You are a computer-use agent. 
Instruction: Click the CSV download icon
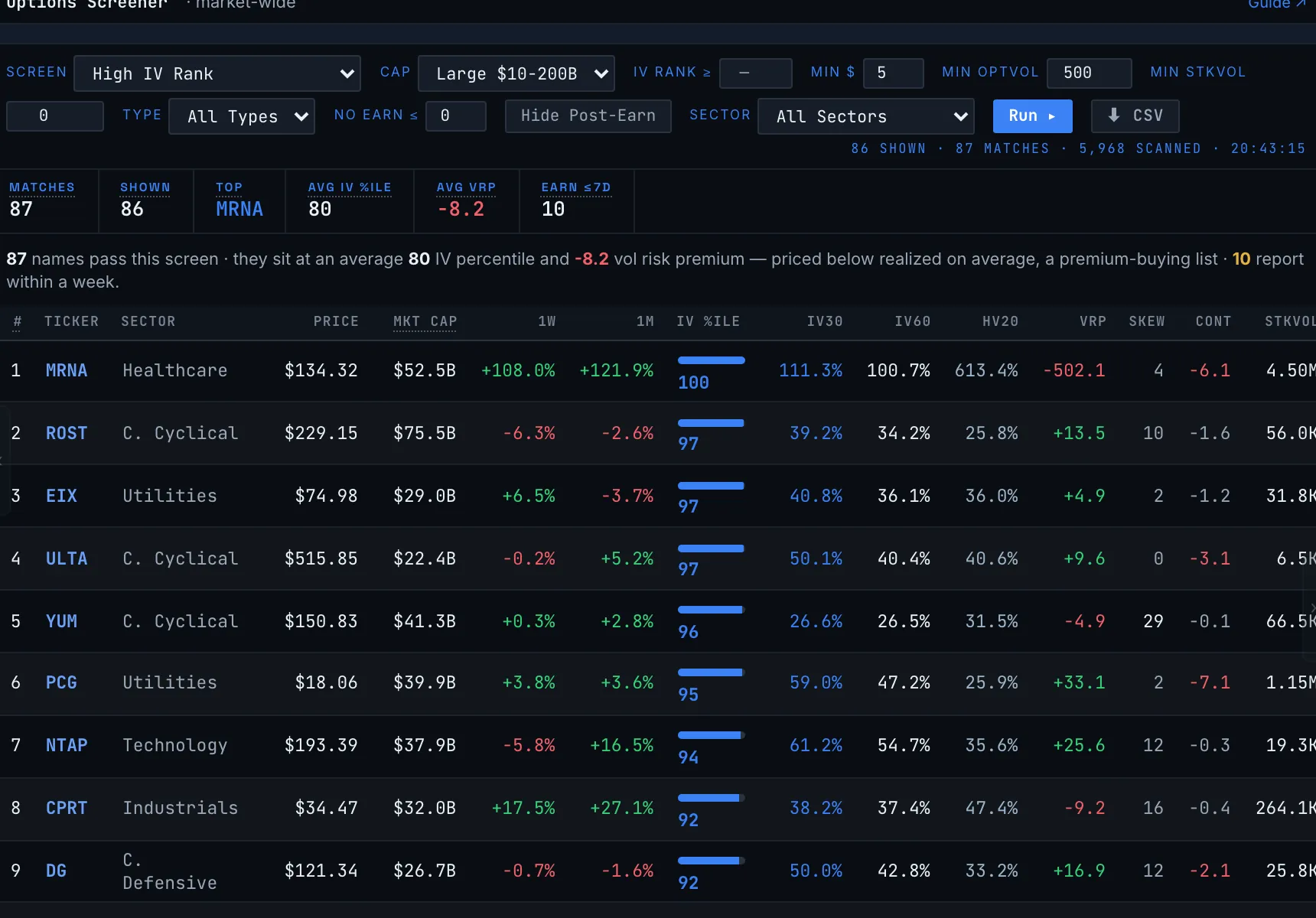click(x=1114, y=116)
